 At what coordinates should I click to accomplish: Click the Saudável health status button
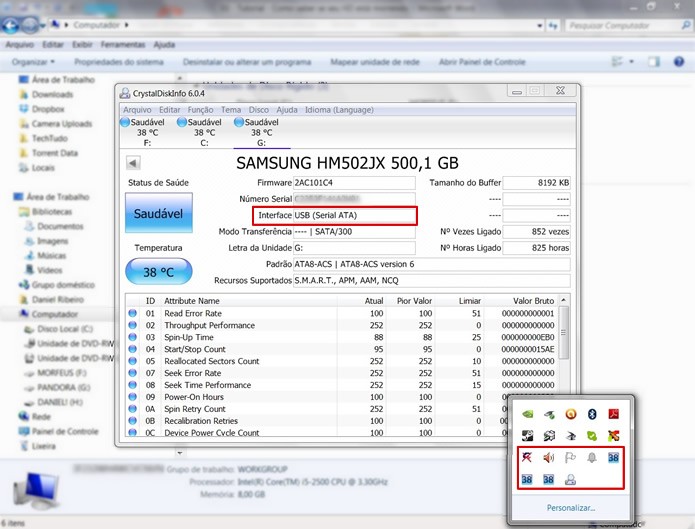point(158,214)
